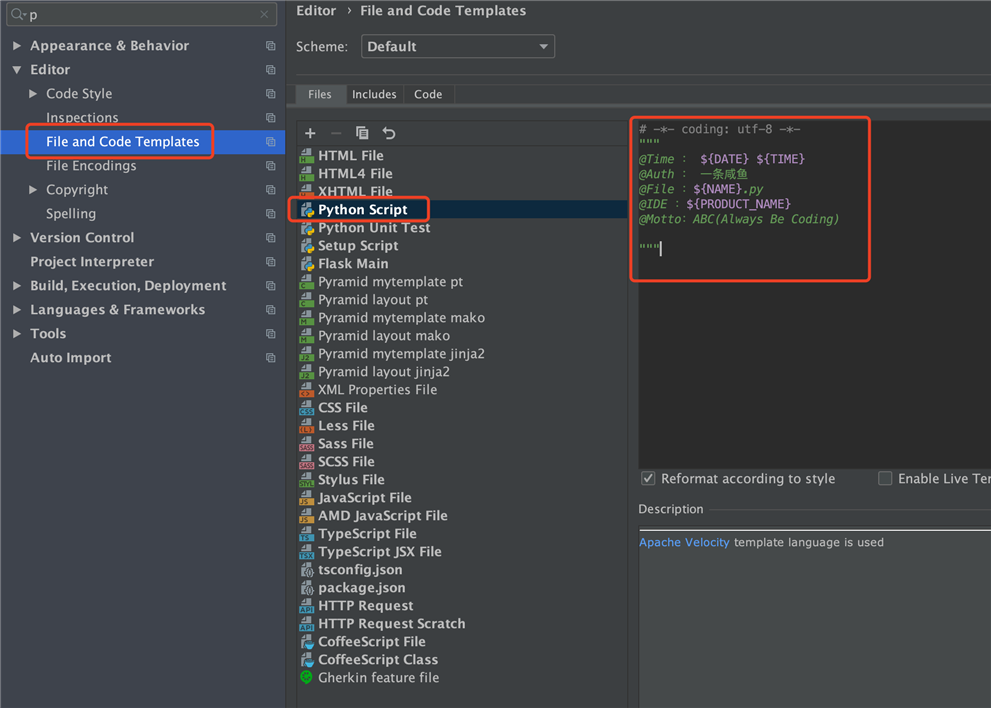Select the Pyramid layout mako template
This screenshot has height=708, width=991.
(384, 336)
